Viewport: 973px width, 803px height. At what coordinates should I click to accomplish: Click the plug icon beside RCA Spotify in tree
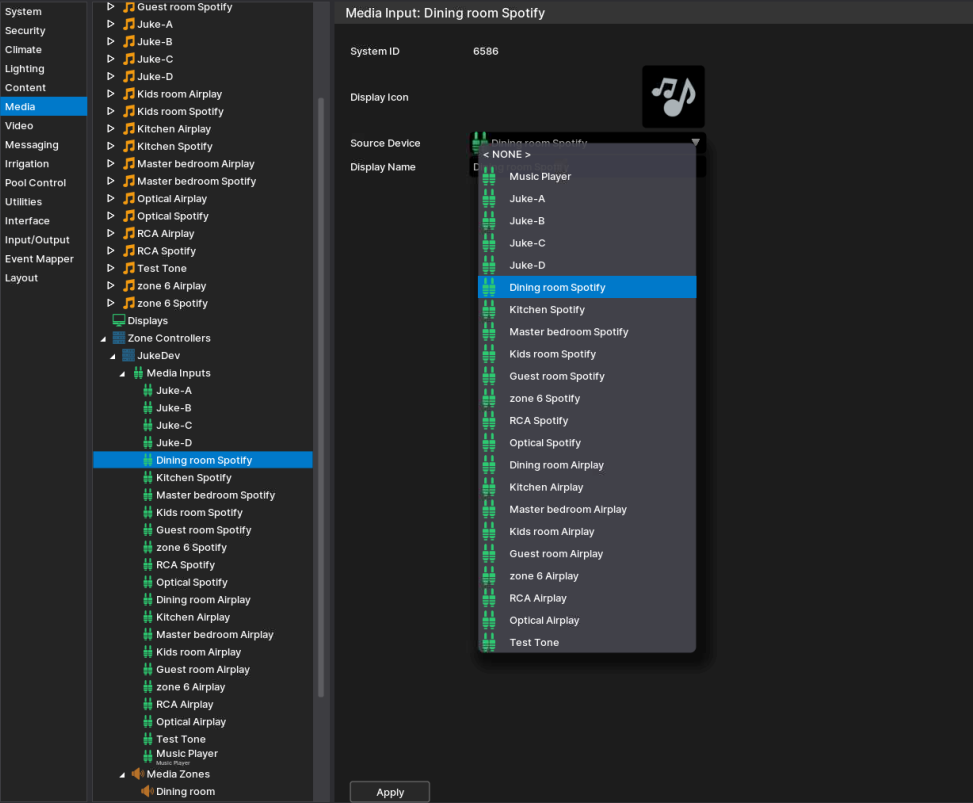coord(148,565)
